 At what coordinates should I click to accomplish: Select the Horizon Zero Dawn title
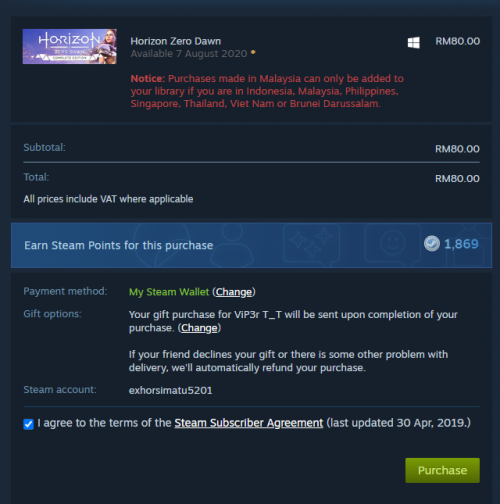click(x=176, y=41)
